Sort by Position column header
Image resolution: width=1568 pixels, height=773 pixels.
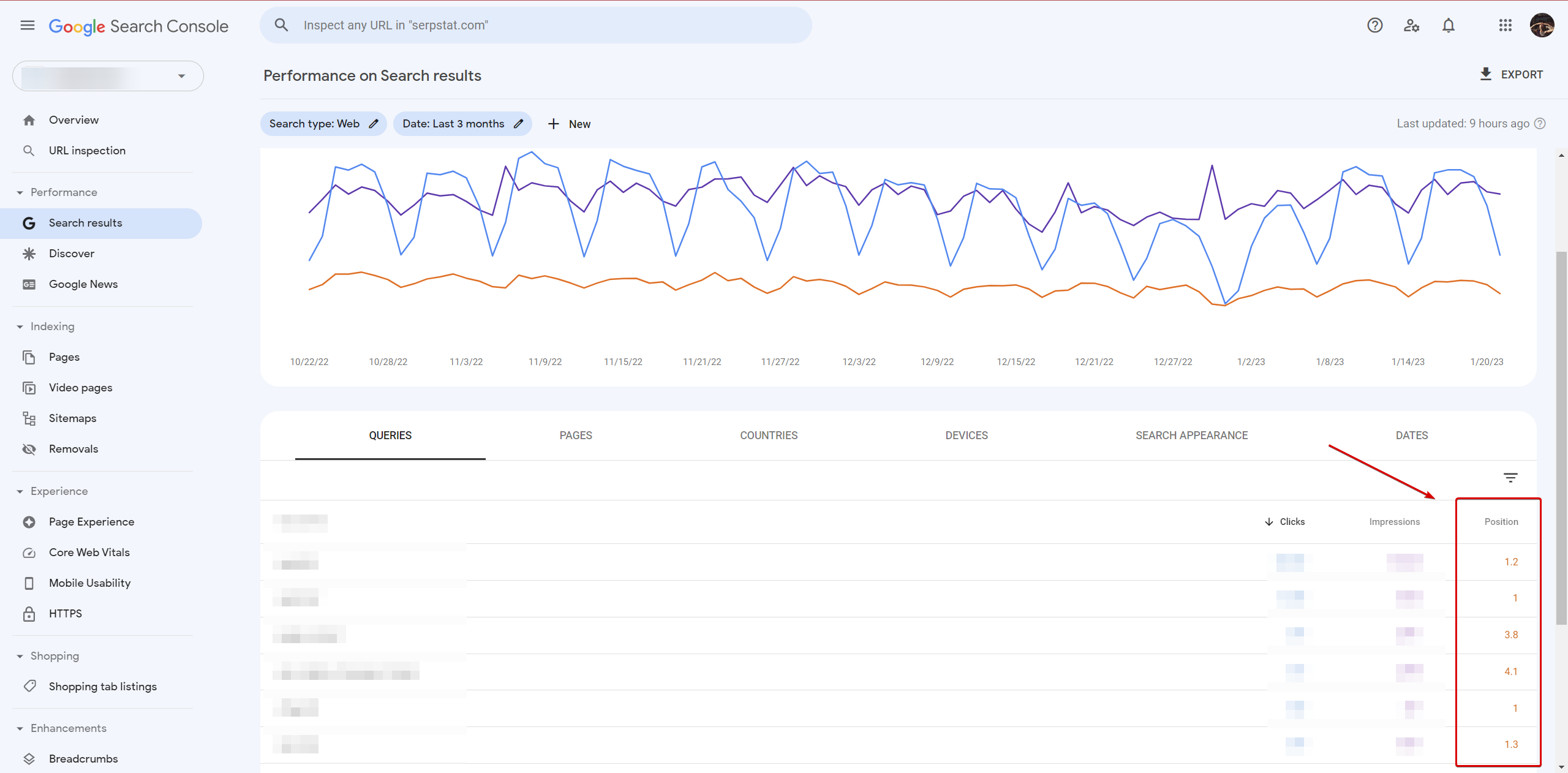coord(1501,522)
